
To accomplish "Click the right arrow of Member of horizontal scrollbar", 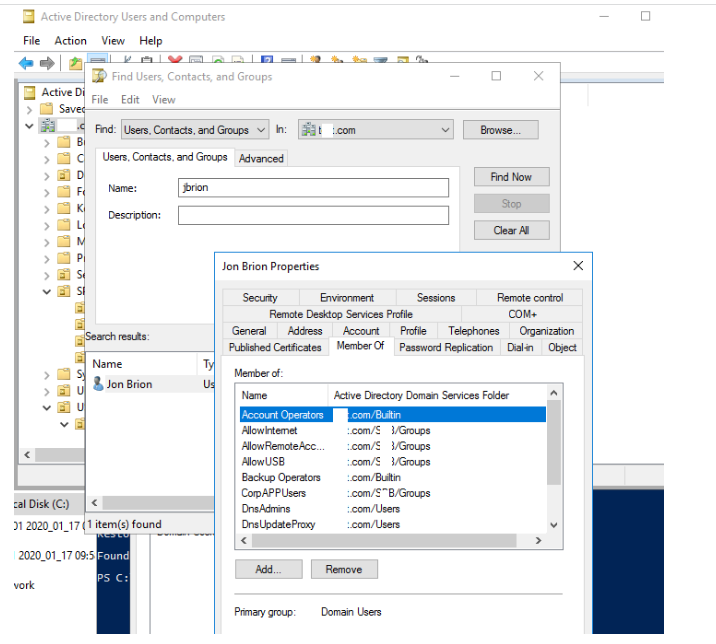I will click(538, 540).
